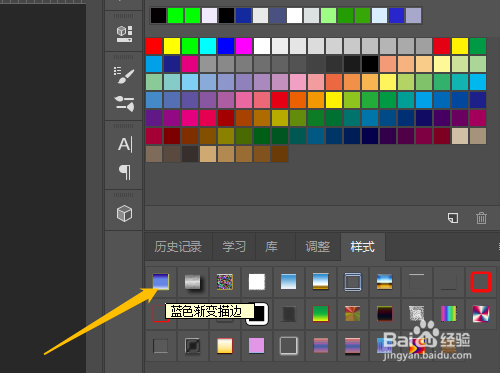Switch to the 学习 tab
The image size is (500, 373).
tap(234, 247)
